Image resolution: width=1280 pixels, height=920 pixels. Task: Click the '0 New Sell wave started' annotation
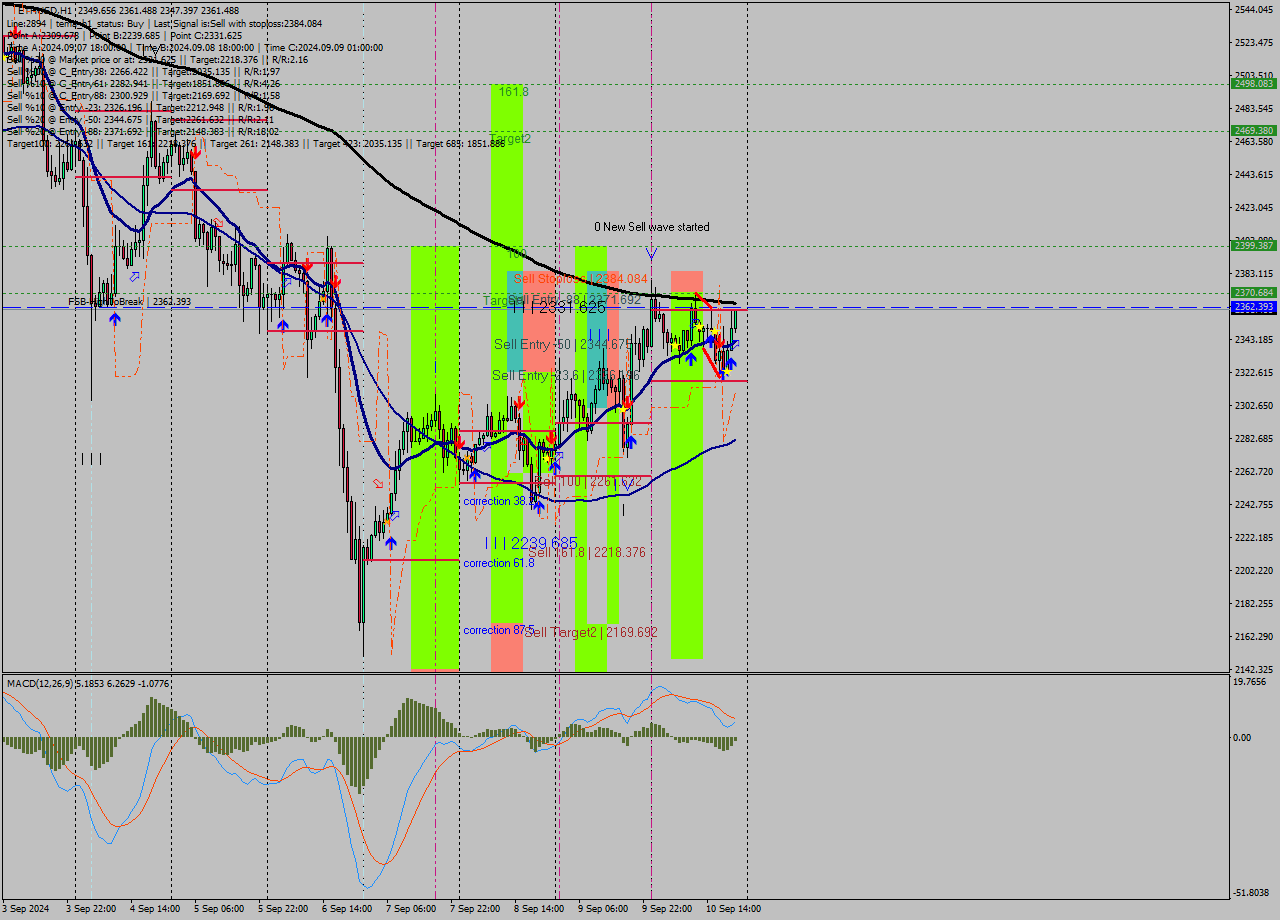pos(652,227)
